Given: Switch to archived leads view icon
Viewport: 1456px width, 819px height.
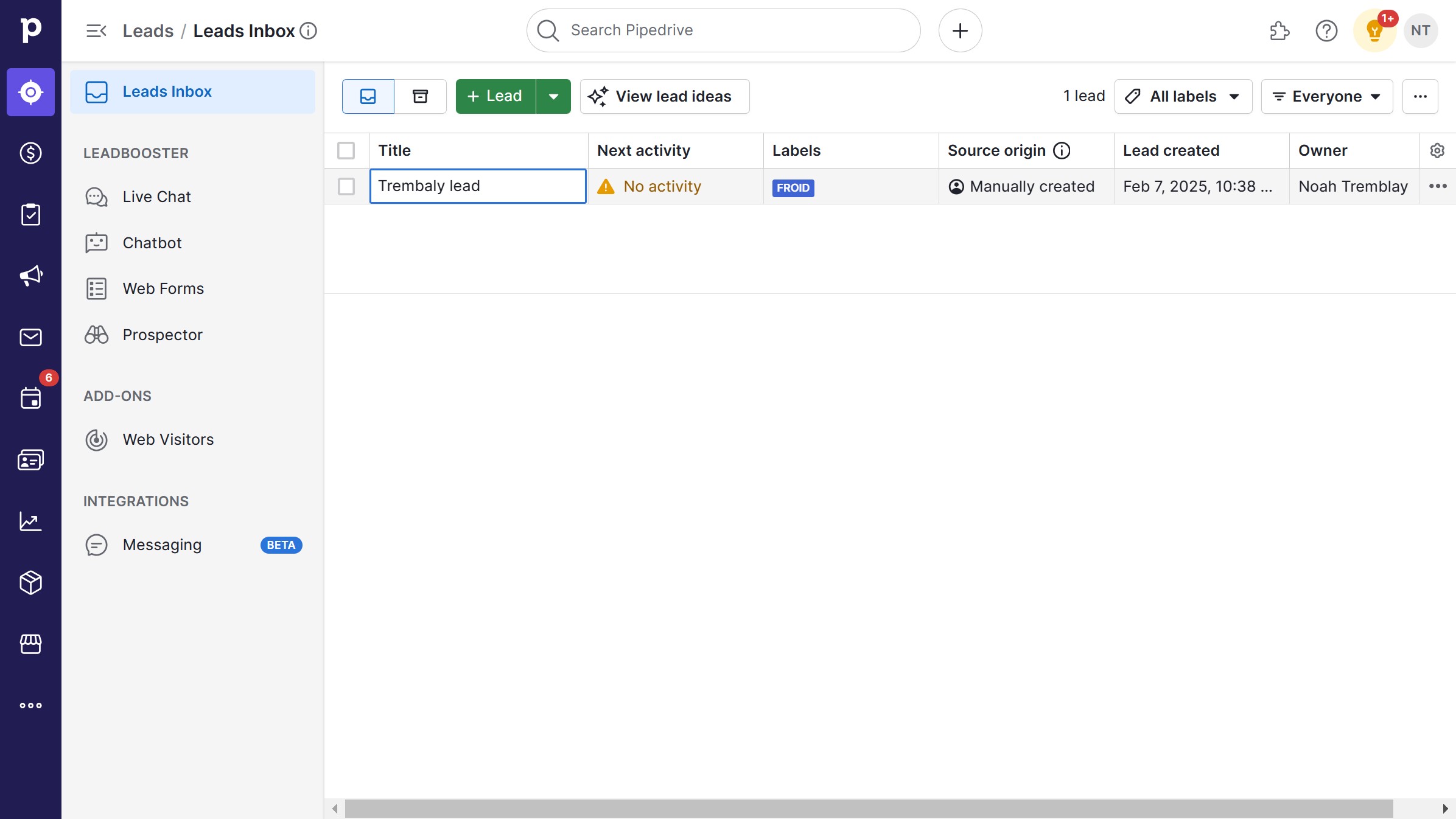Looking at the screenshot, I should click(x=420, y=96).
